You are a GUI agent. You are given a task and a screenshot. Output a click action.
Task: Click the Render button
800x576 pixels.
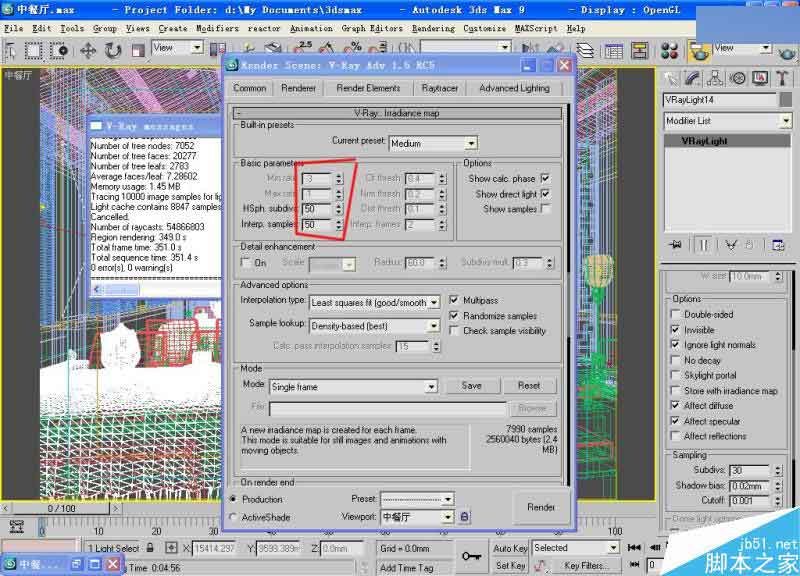coord(541,508)
